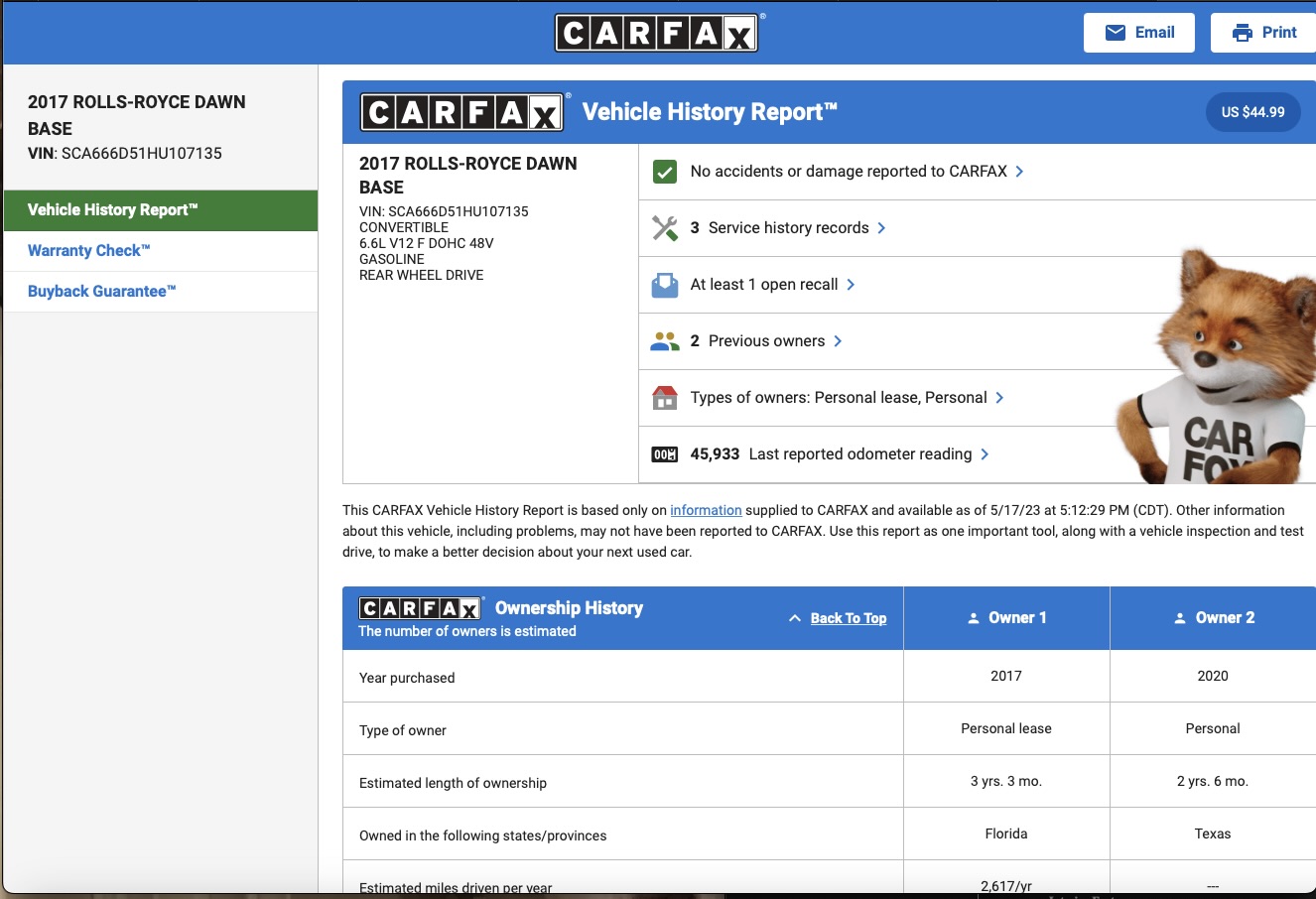Screen dimensions: 1316x899
Task: Click Owned in the following states/provinces label
Action: 482,835
